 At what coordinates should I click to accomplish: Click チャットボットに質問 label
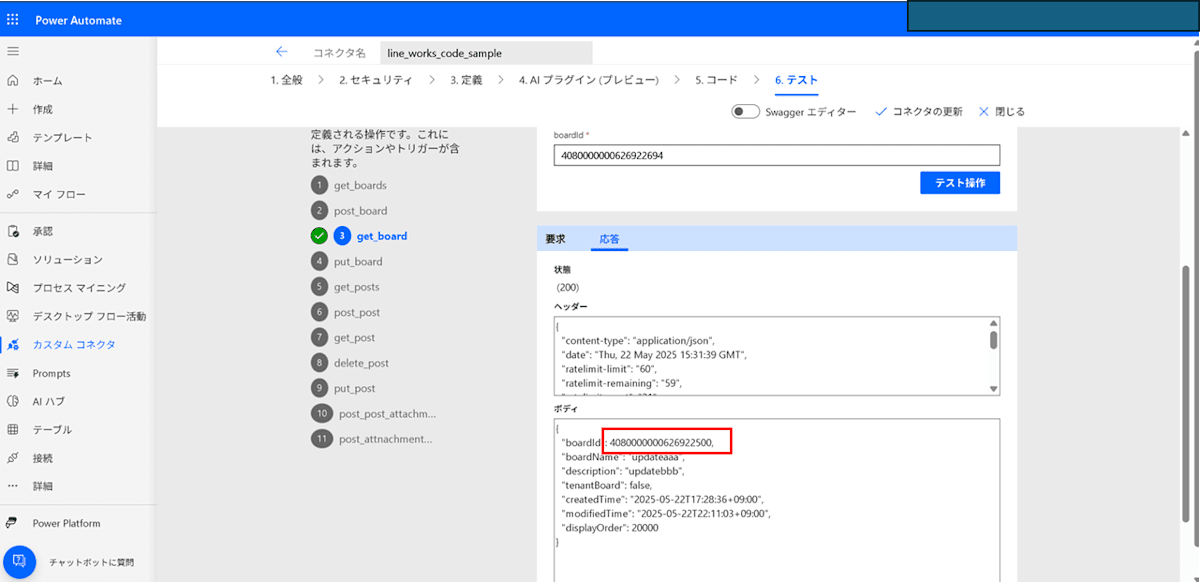(x=92, y=562)
